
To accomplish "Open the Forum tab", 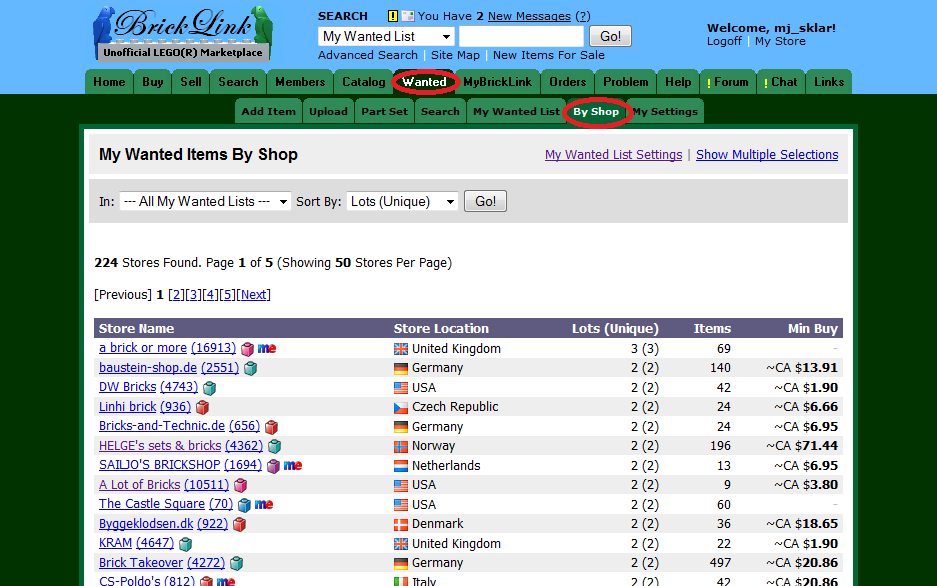I will [727, 82].
